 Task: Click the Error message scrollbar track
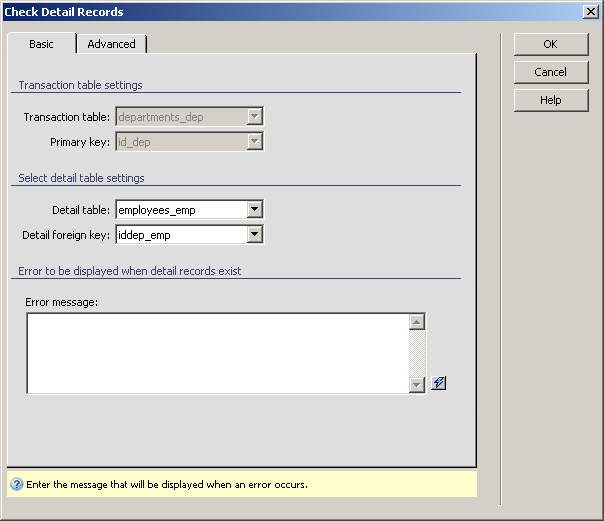coord(418,353)
